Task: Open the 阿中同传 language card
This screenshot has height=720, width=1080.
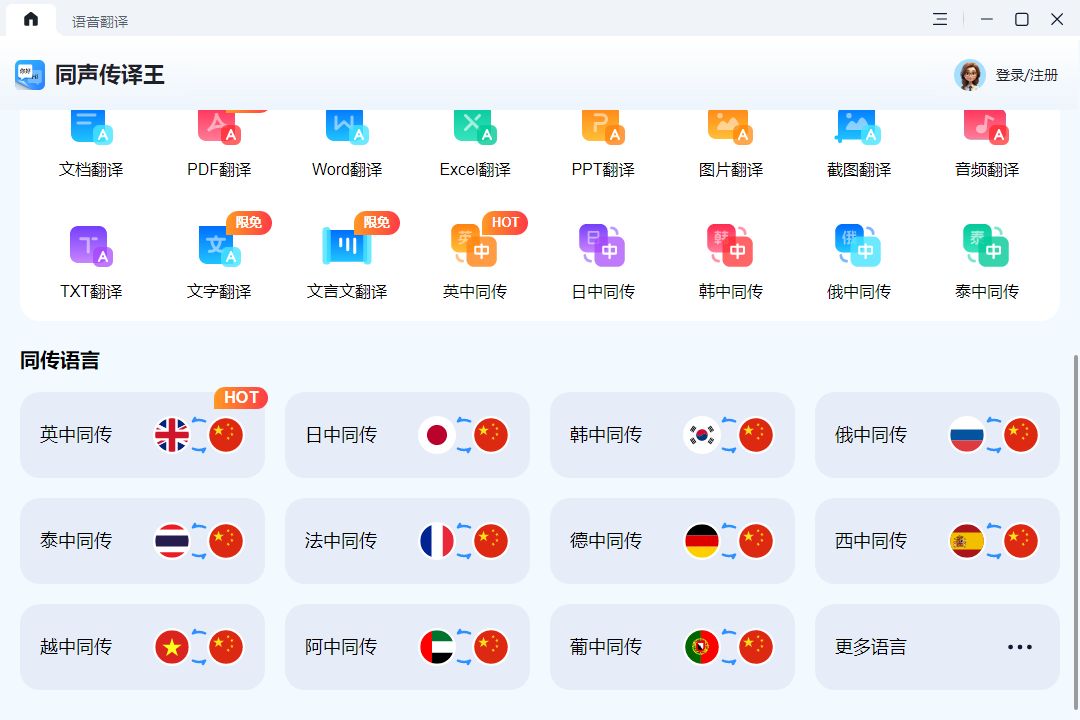Action: (408, 647)
